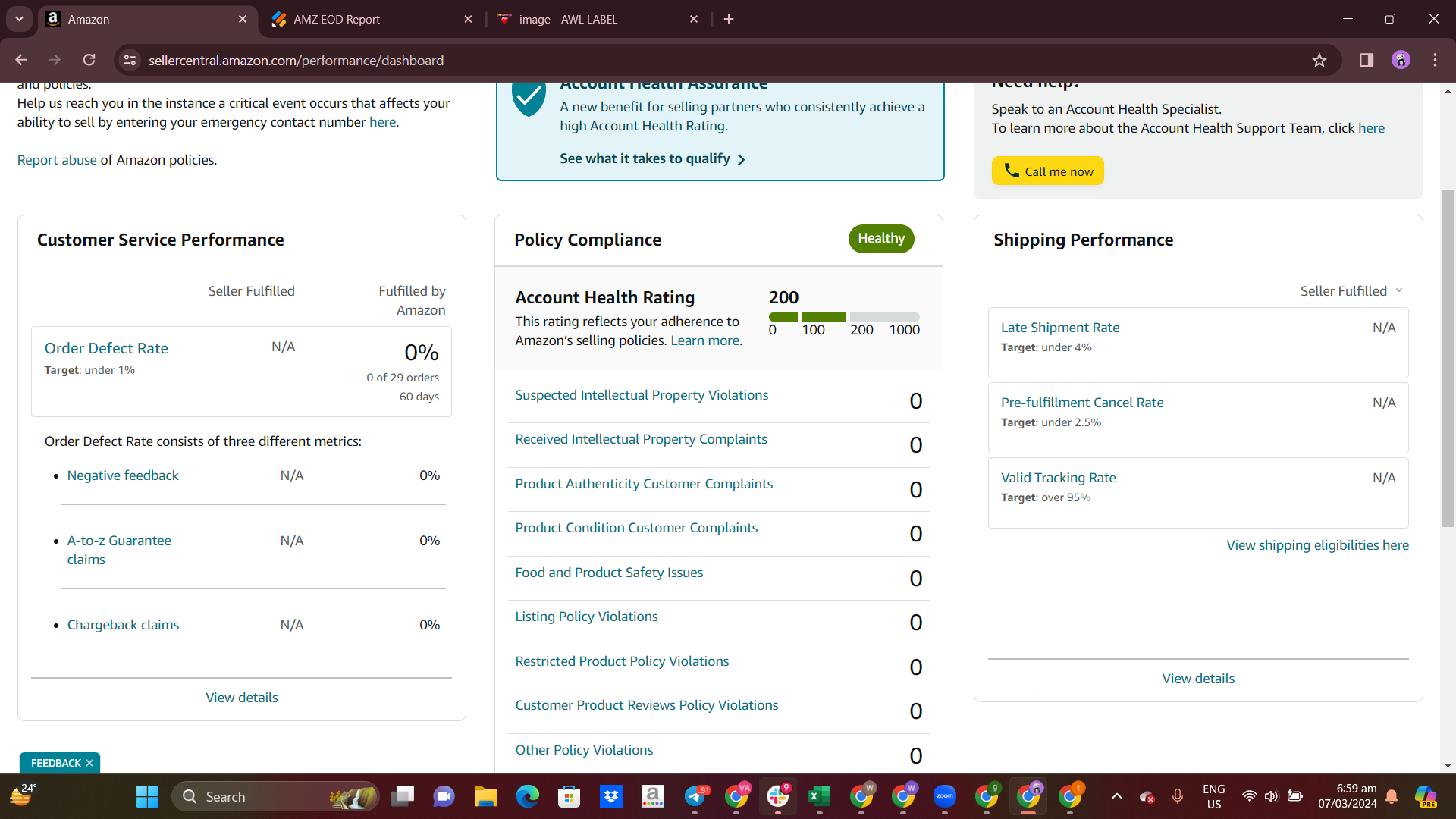
Task: Open A-to-z Guarantee claims link
Action: click(x=119, y=550)
